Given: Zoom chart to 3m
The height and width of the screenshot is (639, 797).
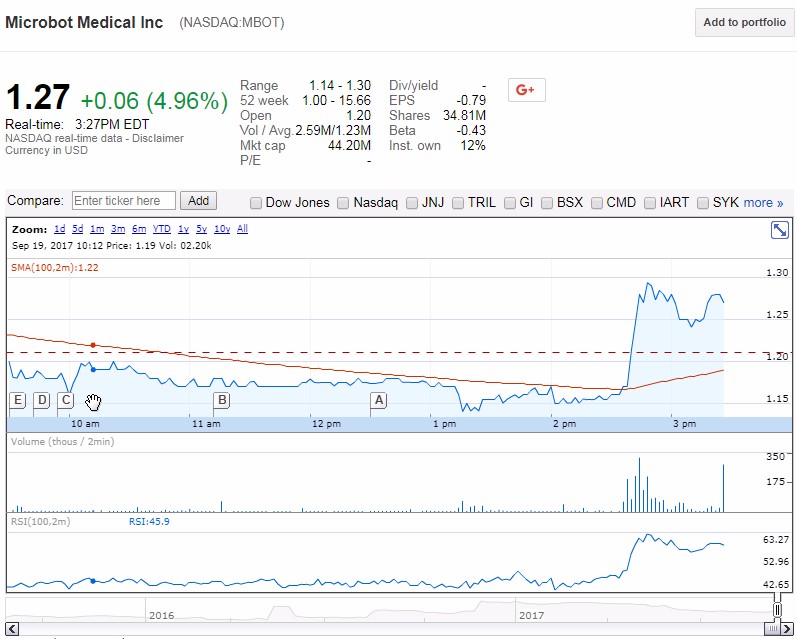Looking at the screenshot, I should click(118, 229).
